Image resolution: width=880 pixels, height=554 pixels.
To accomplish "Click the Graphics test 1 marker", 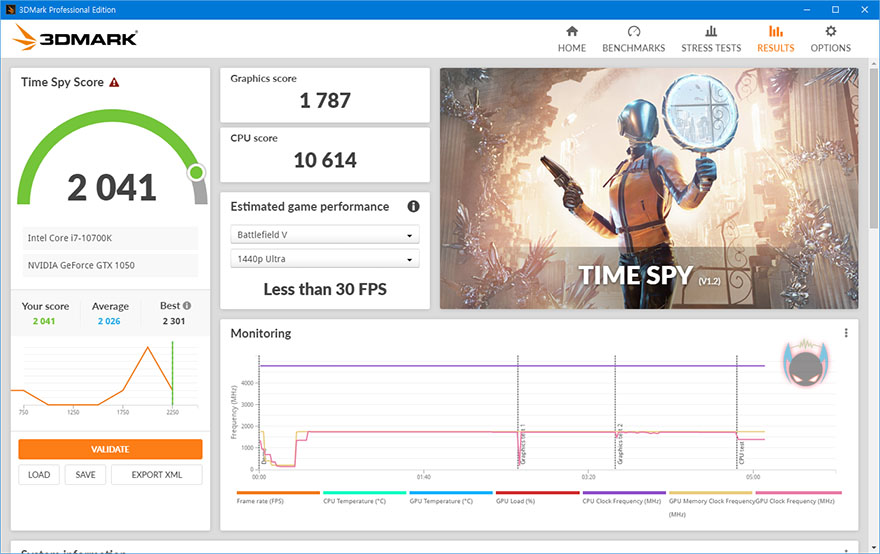I will pos(518,413).
